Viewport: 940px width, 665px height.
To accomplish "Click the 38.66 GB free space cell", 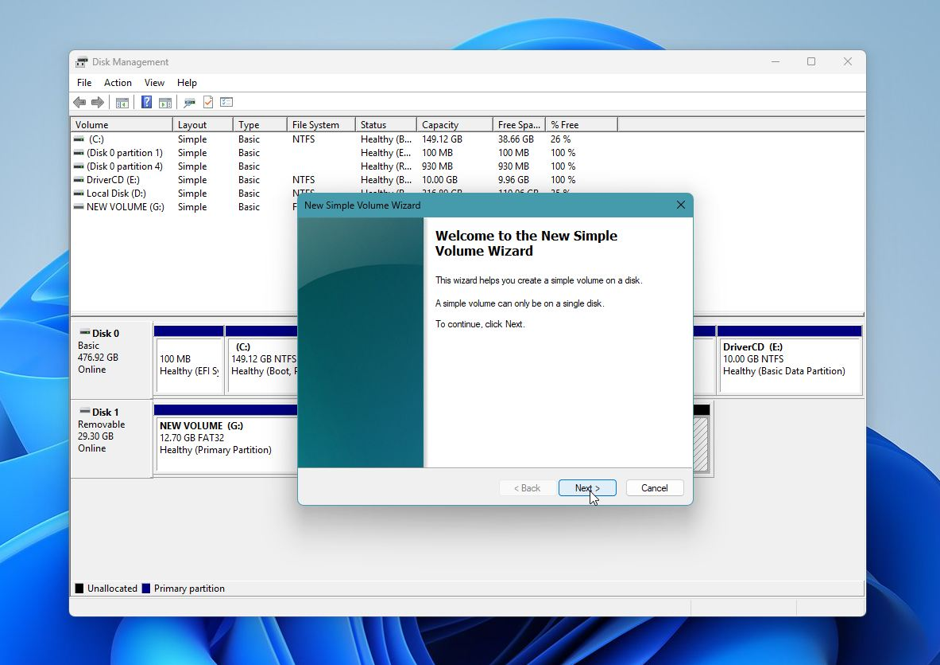I will tap(516, 139).
